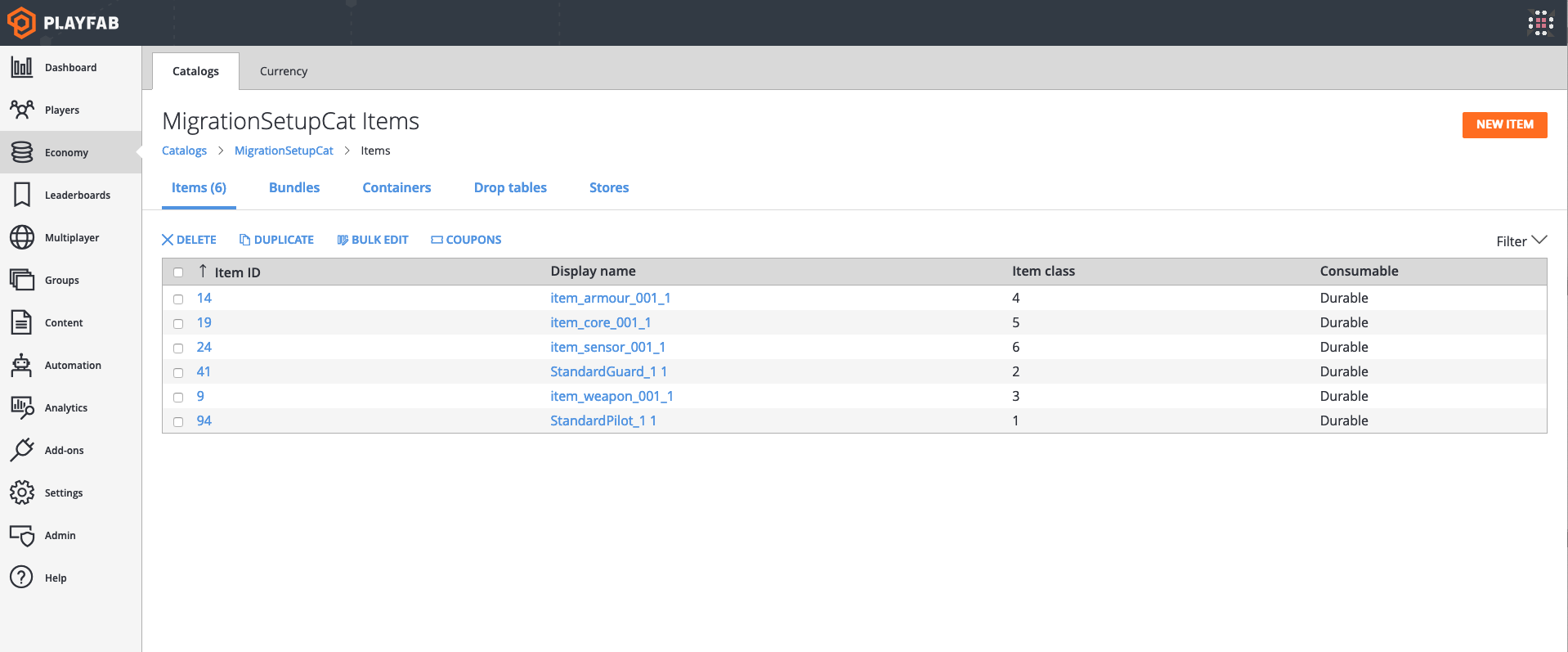Image resolution: width=1568 pixels, height=652 pixels.
Task: Check the box for item 94
Action: (178, 422)
